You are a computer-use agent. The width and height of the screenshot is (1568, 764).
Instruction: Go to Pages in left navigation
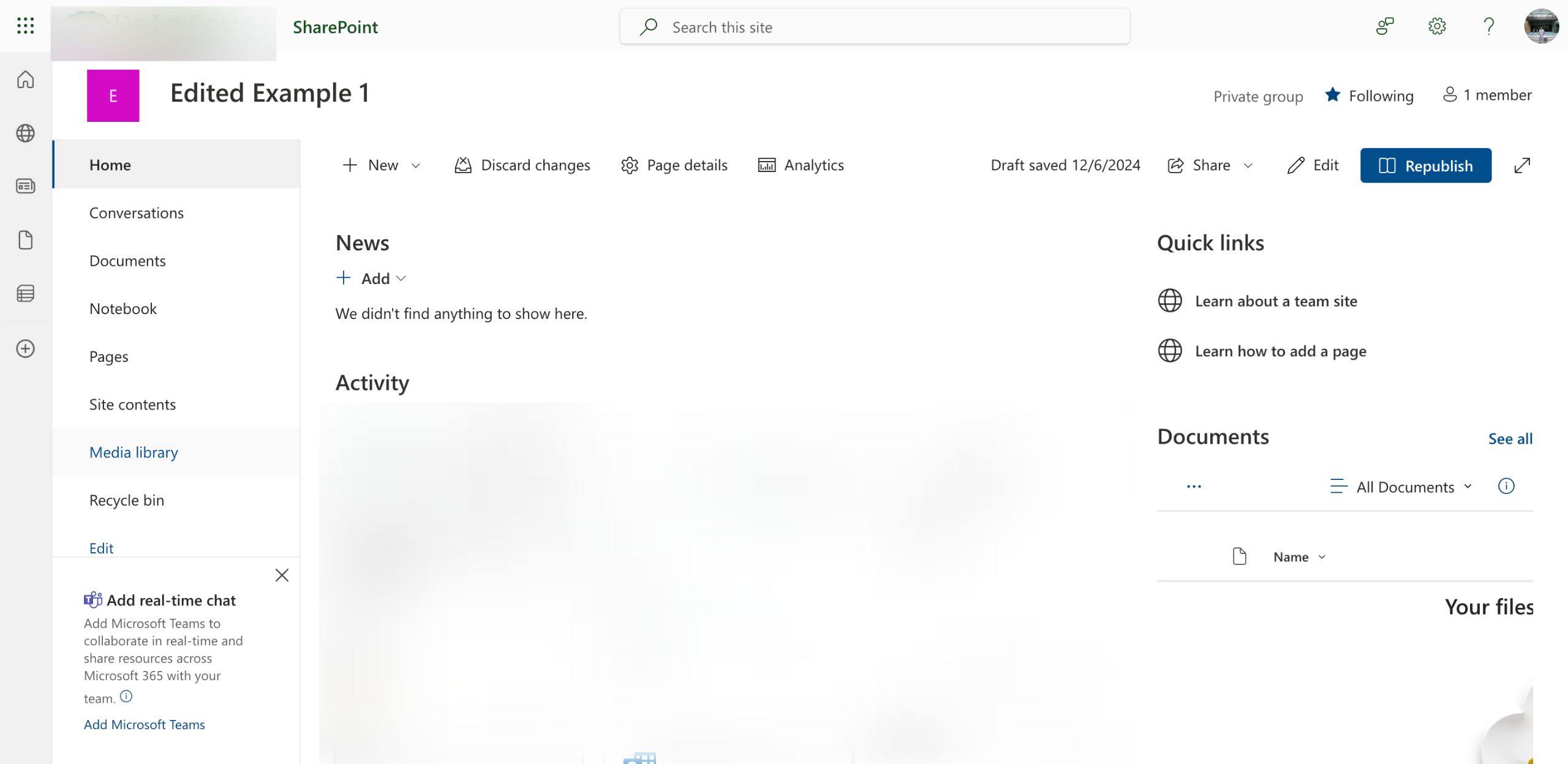click(x=176, y=356)
